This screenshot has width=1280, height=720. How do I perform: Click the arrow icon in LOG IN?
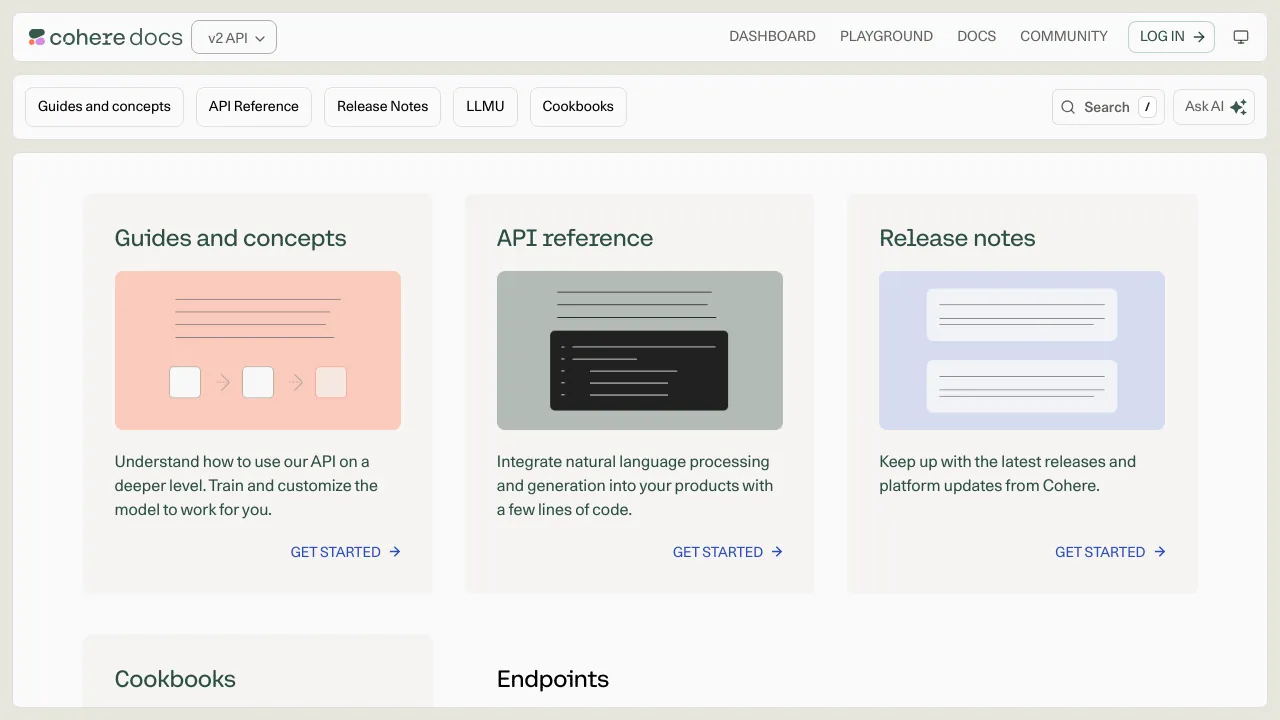coord(1199,37)
